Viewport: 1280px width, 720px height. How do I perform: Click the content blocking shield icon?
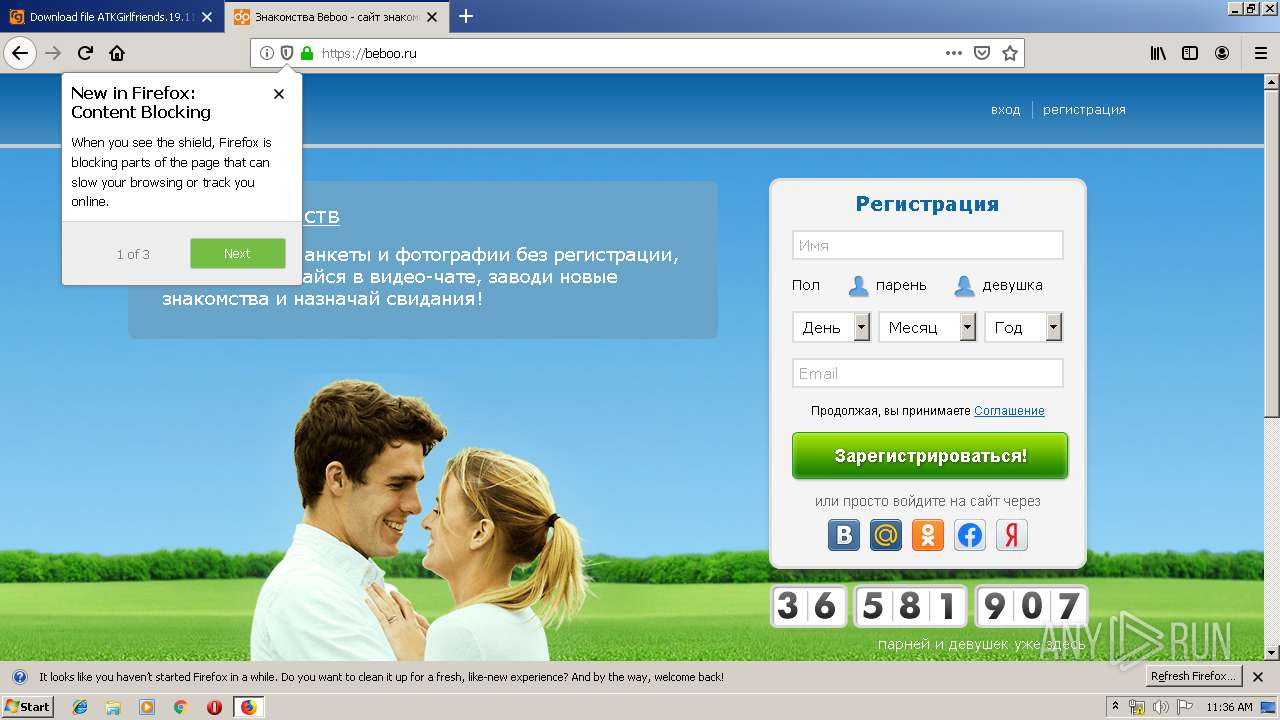286,53
